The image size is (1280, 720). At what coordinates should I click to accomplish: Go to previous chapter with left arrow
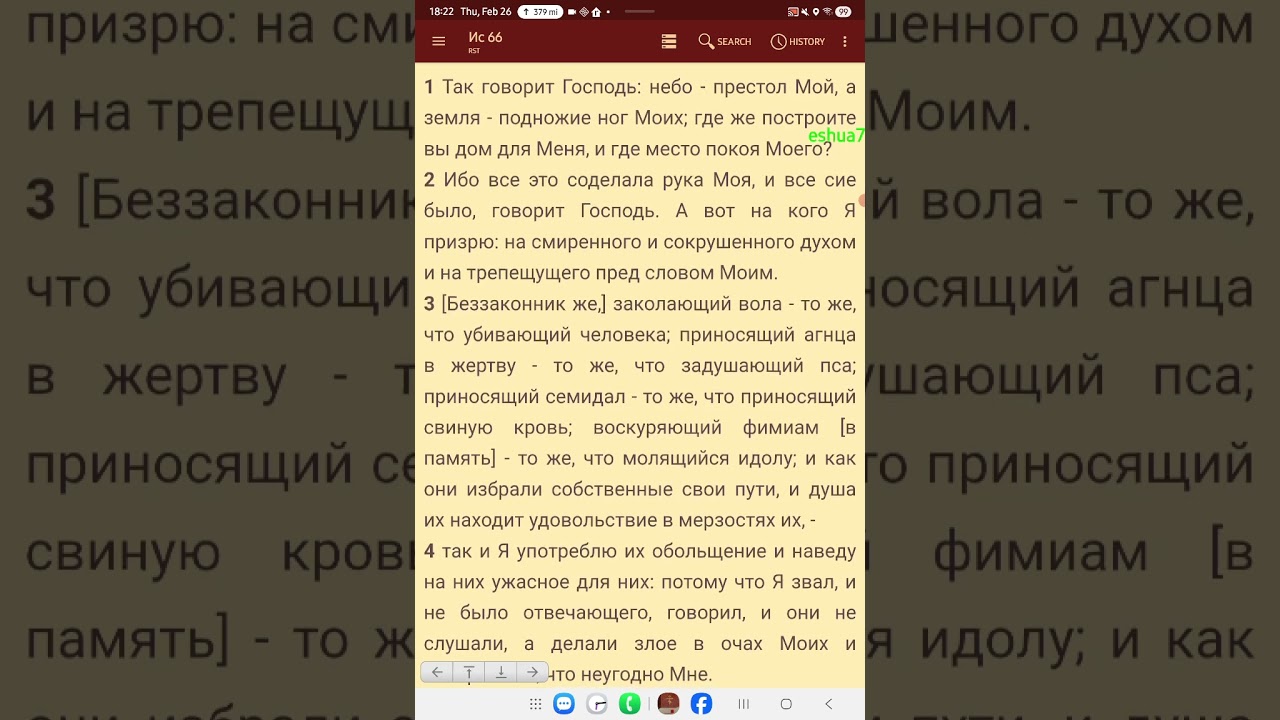point(437,672)
